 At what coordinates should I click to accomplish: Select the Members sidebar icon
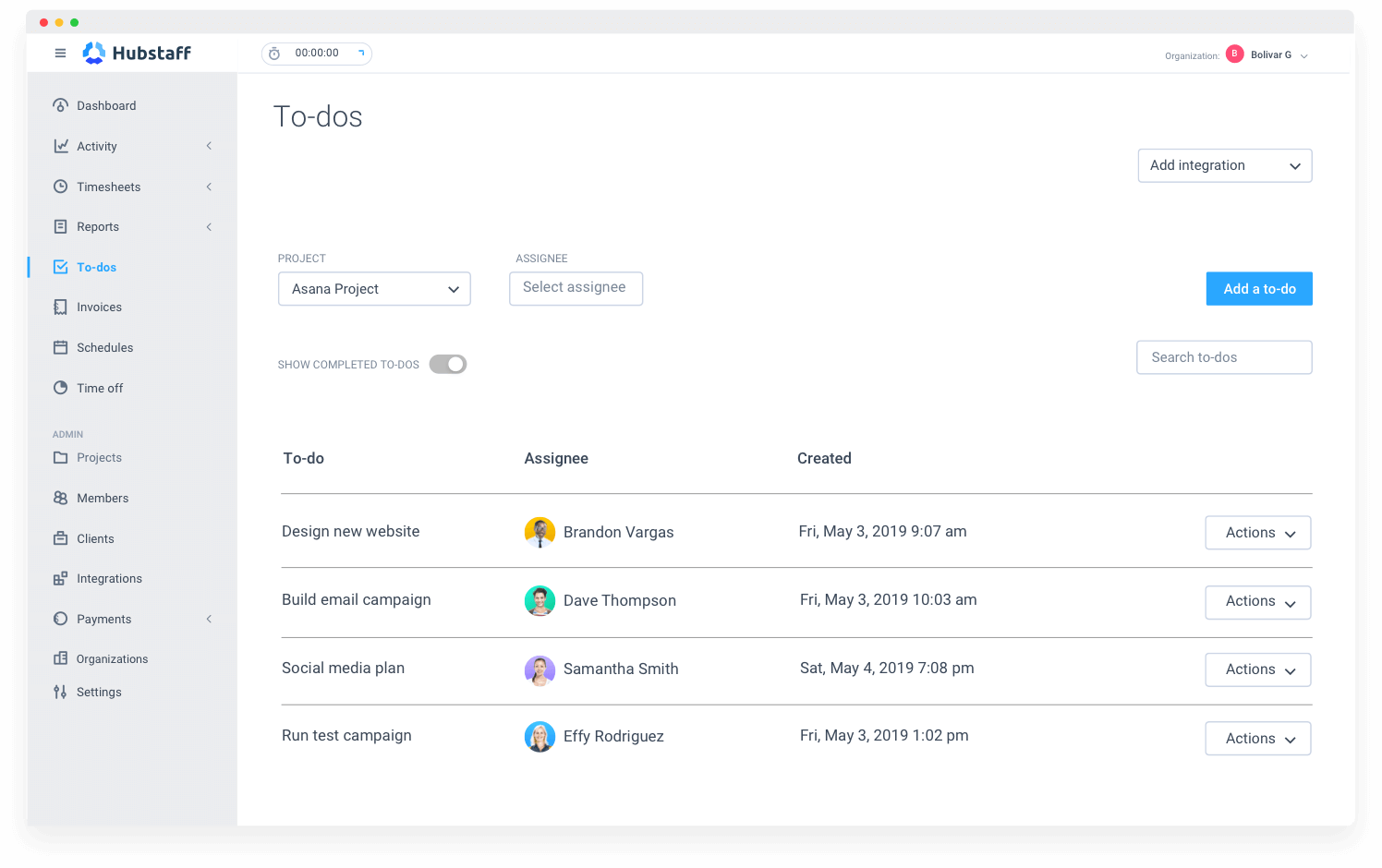point(60,498)
